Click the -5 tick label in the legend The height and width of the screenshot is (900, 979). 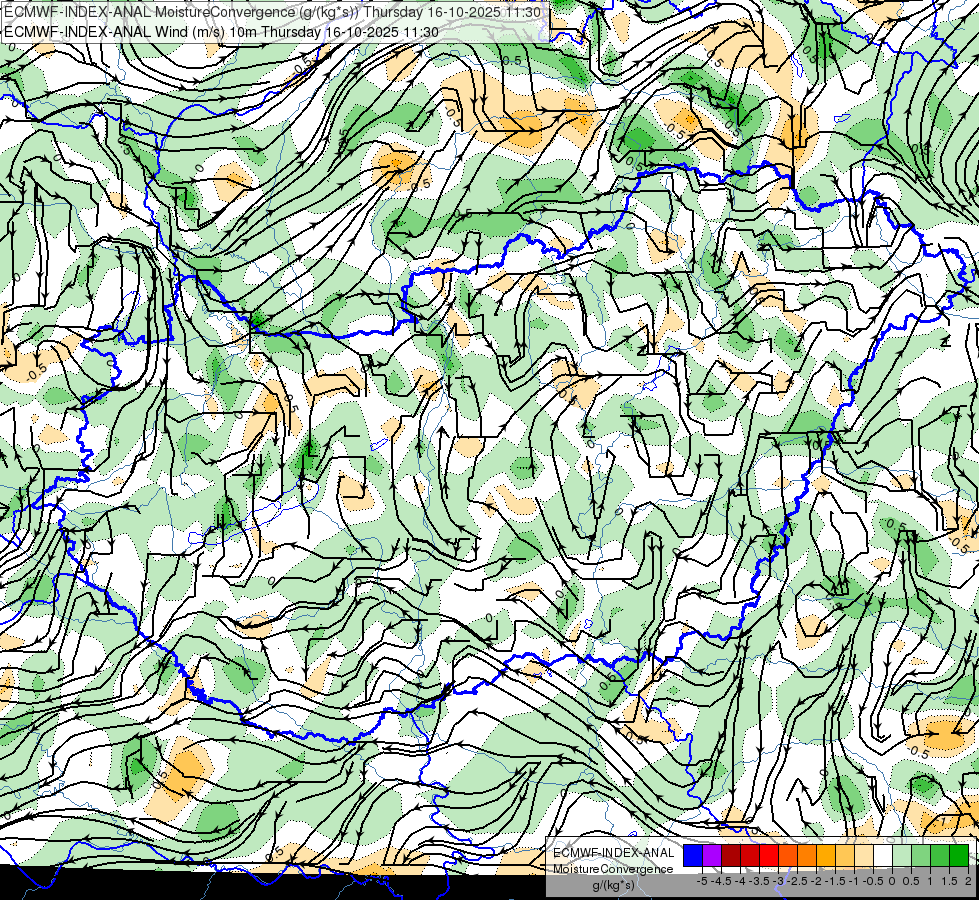pyautogui.click(x=702, y=881)
